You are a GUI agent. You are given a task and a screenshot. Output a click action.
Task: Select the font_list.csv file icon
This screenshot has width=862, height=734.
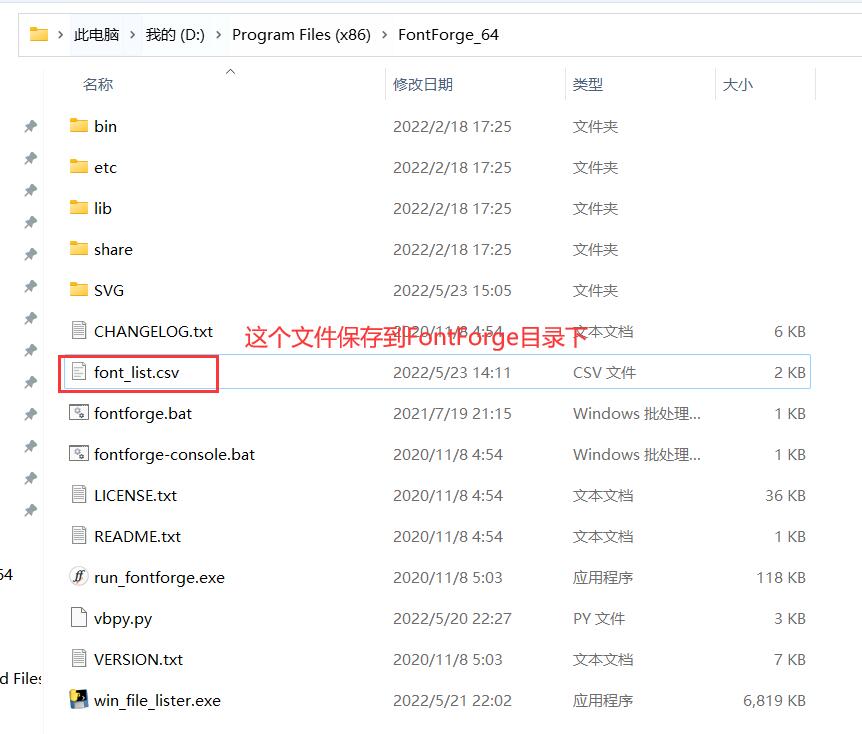[x=79, y=372]
